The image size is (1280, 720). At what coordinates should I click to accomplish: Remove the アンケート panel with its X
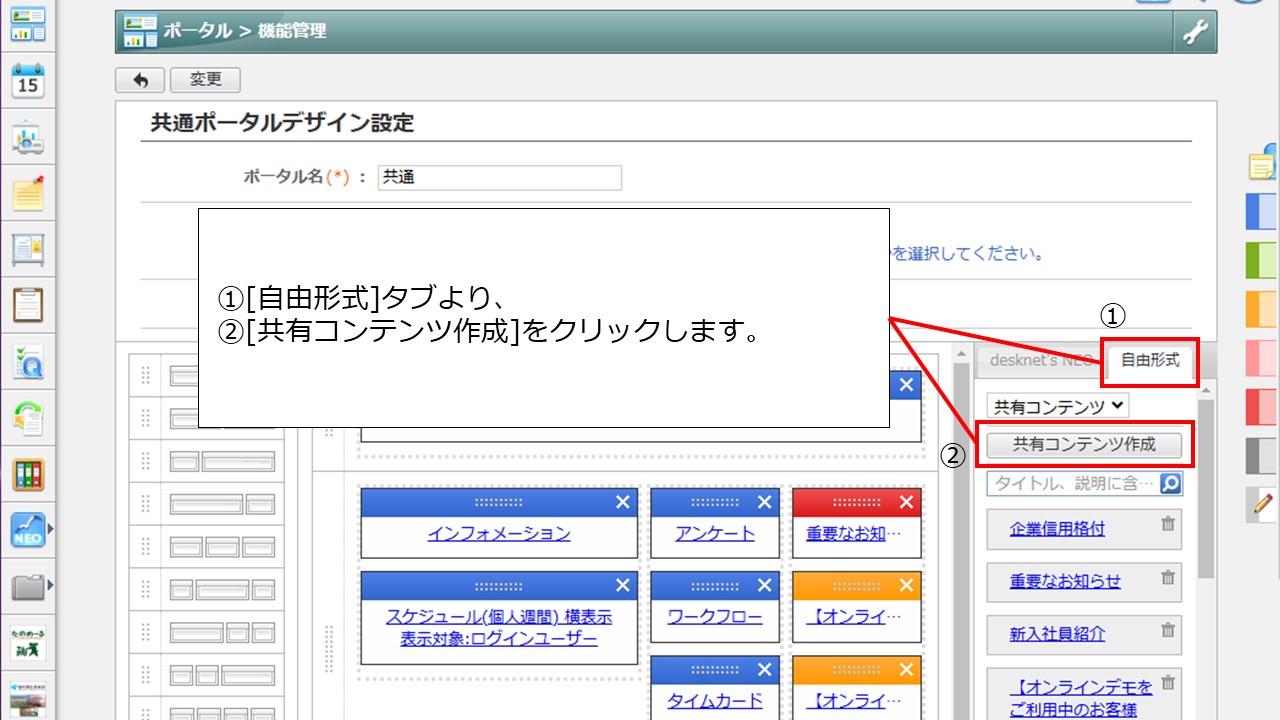pos(765,502)
